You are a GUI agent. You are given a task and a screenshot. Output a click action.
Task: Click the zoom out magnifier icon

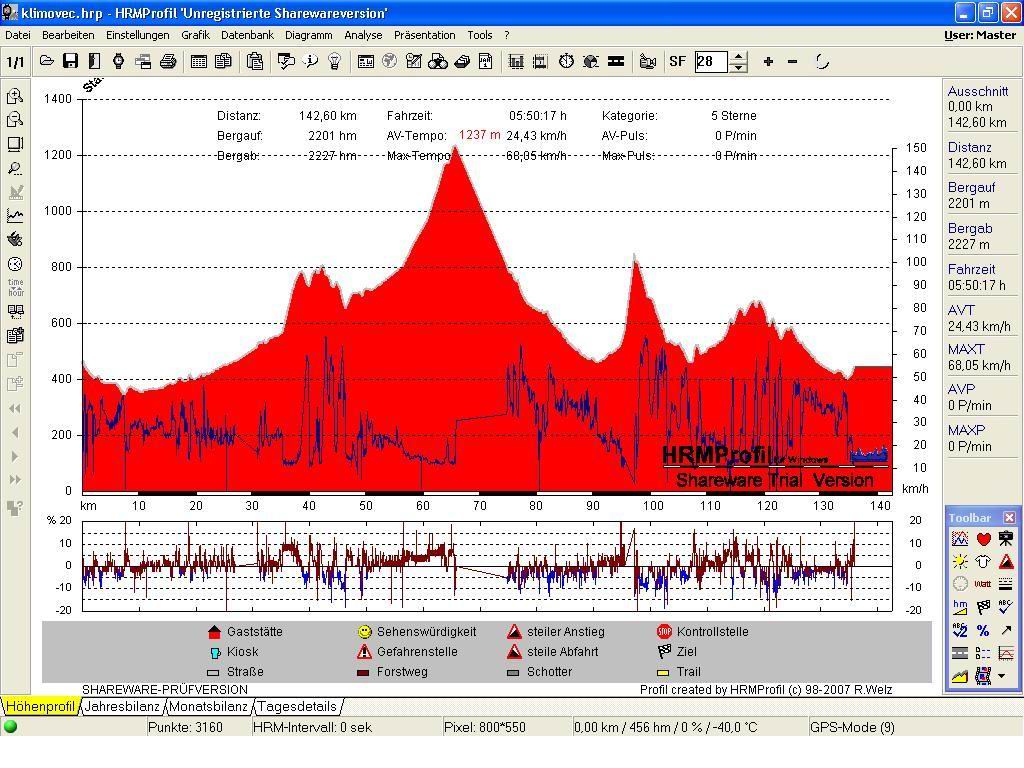point(15,120)
